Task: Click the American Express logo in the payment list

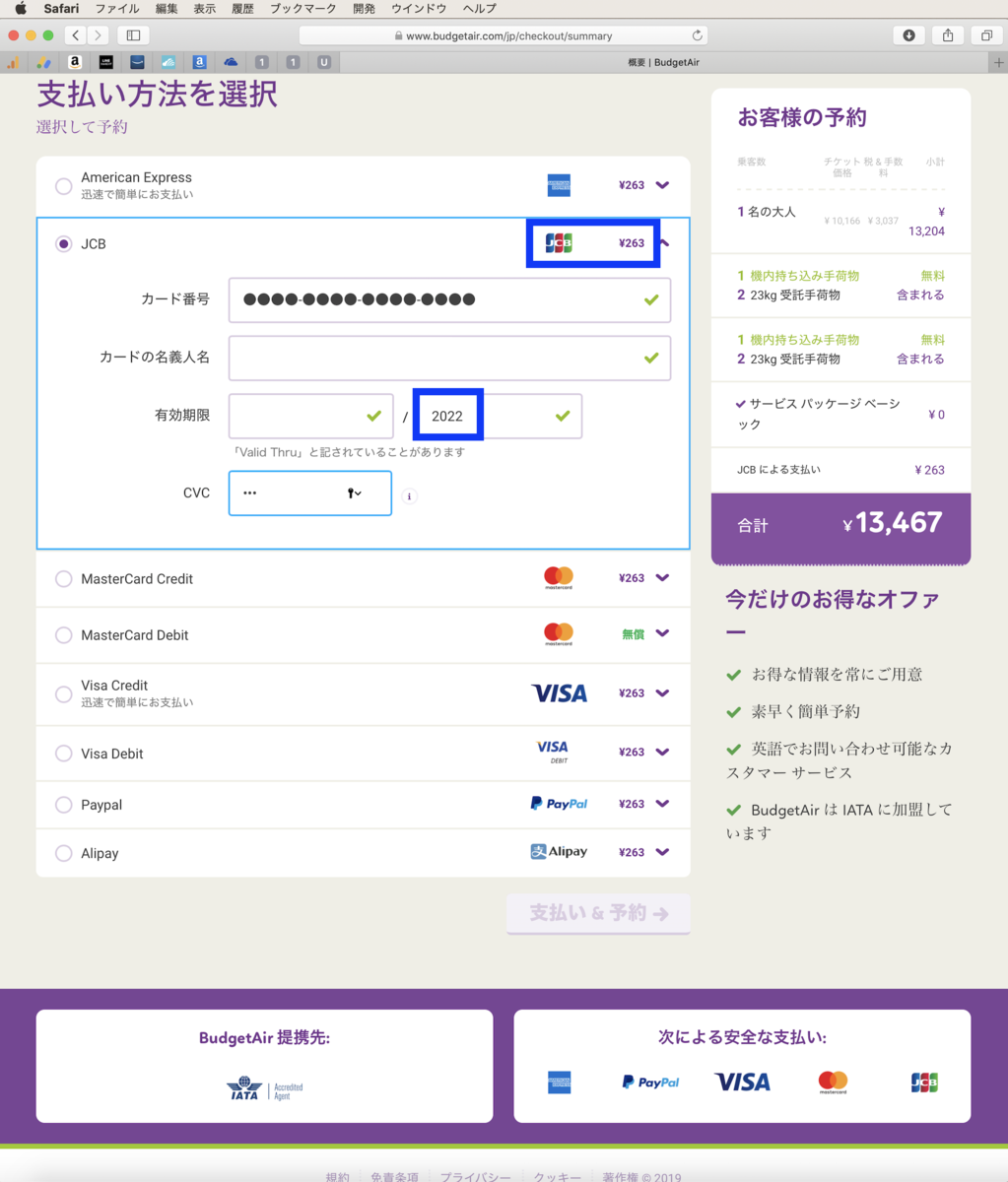Action: pyautogui.click(x=559, y=185)
